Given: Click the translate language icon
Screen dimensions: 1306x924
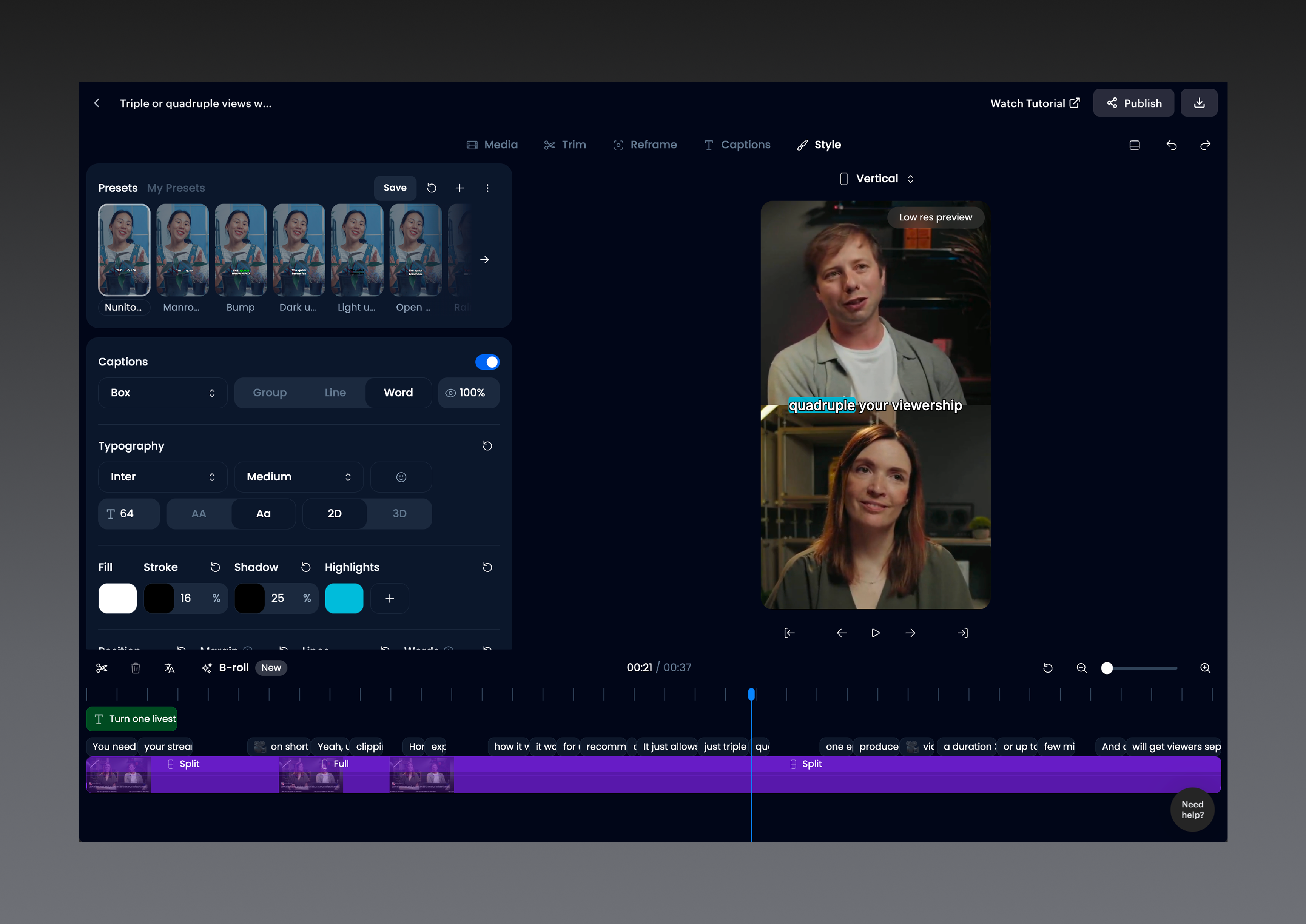Looking at the screenshot, I should click(169, 668).
